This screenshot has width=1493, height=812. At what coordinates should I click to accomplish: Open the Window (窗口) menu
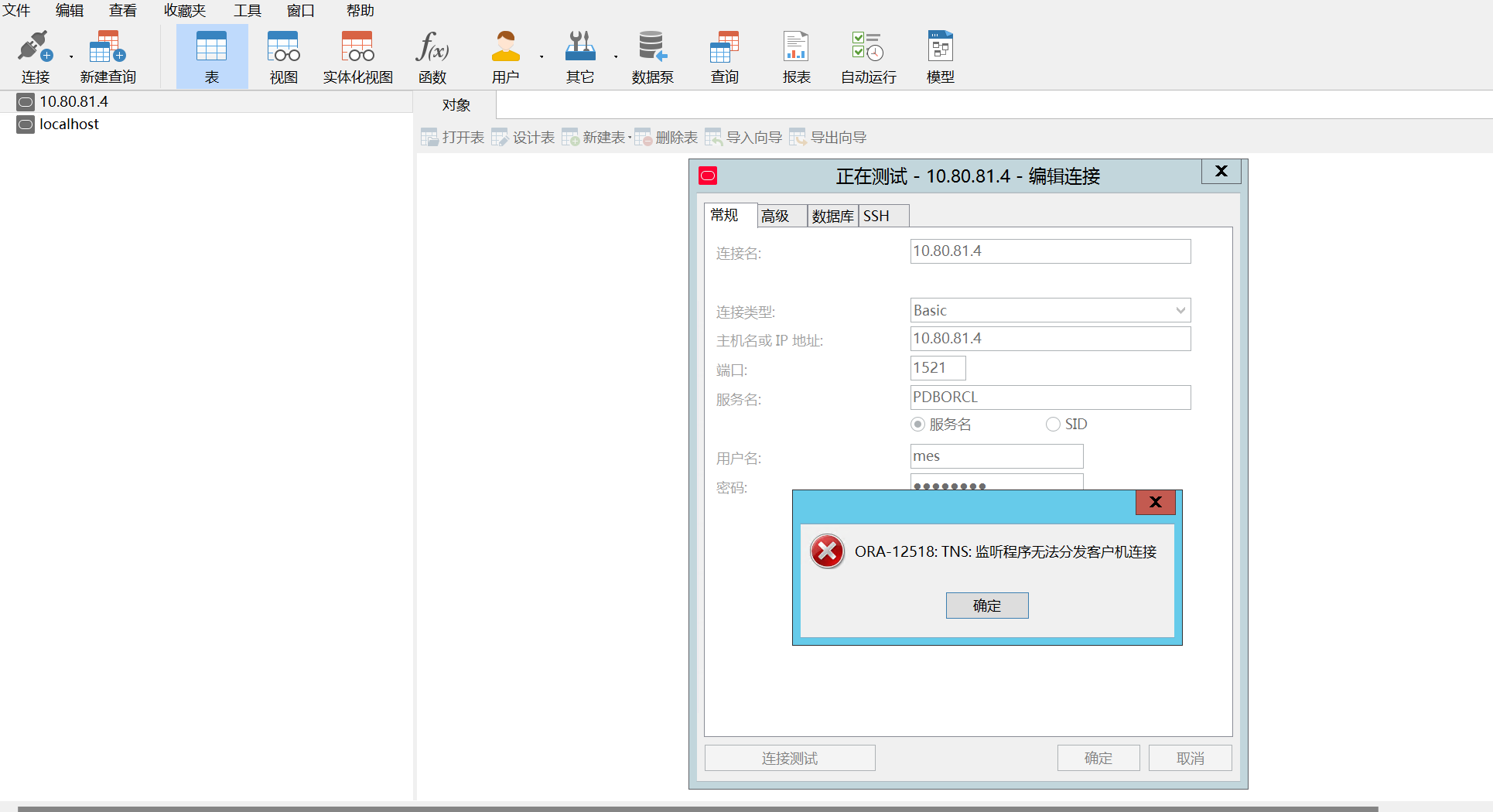coord(301,10)
